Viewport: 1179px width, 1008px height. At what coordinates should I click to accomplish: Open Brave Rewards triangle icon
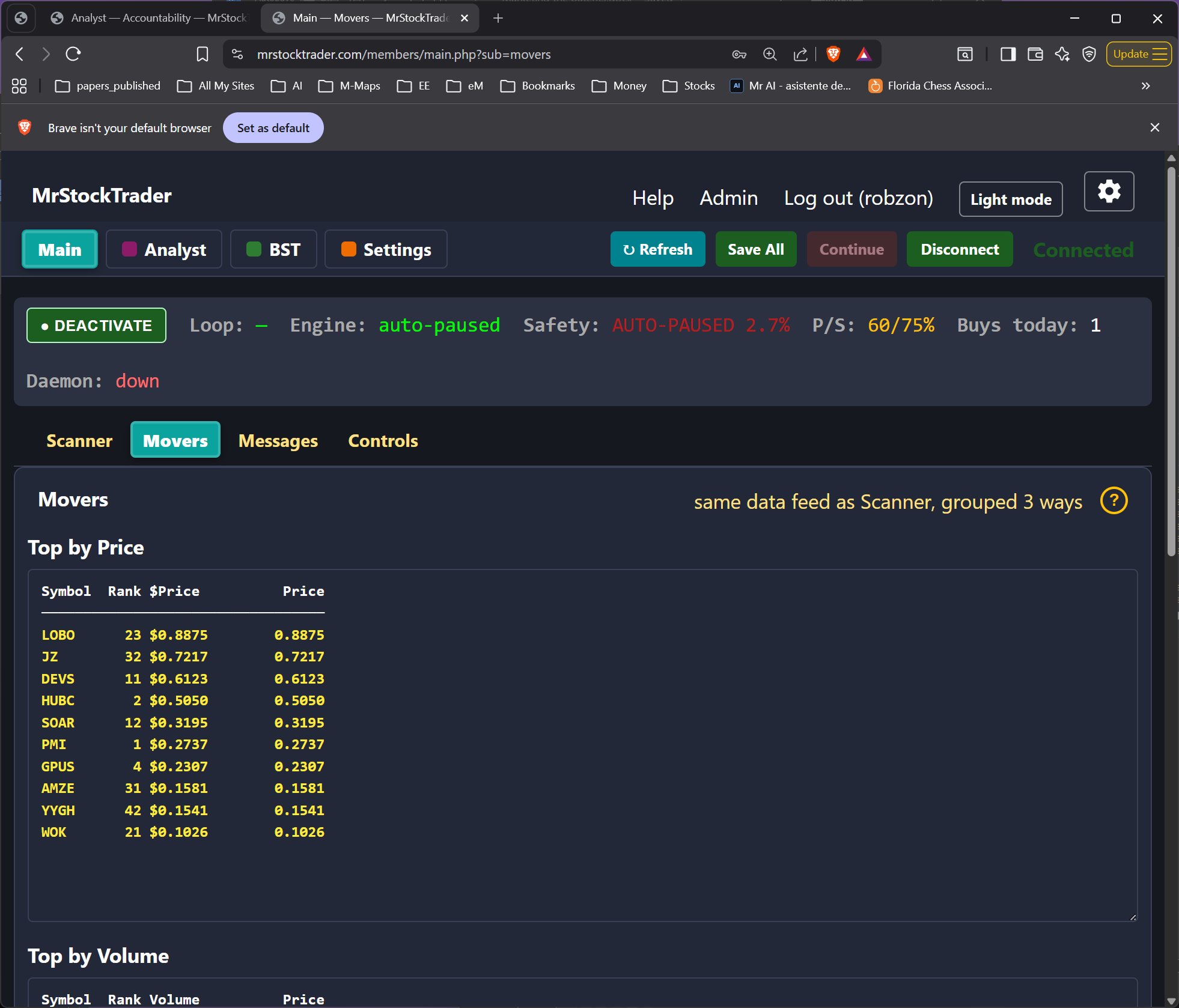(864, 54)
